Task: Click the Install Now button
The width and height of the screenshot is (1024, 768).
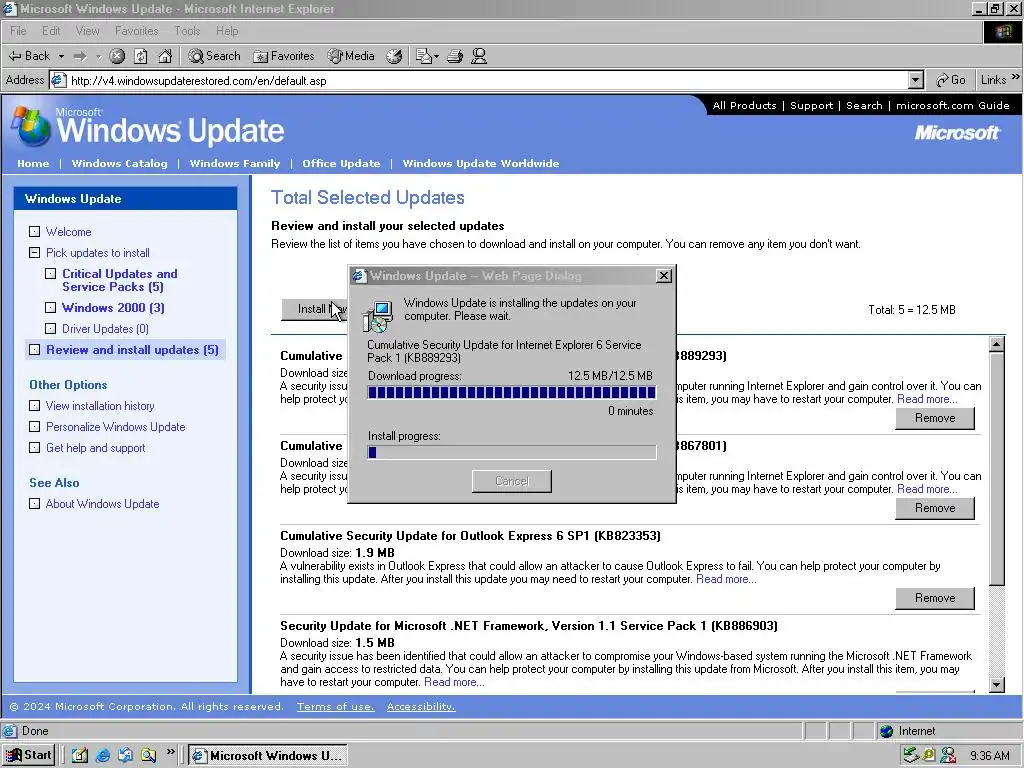Action: tap(315, 309)
